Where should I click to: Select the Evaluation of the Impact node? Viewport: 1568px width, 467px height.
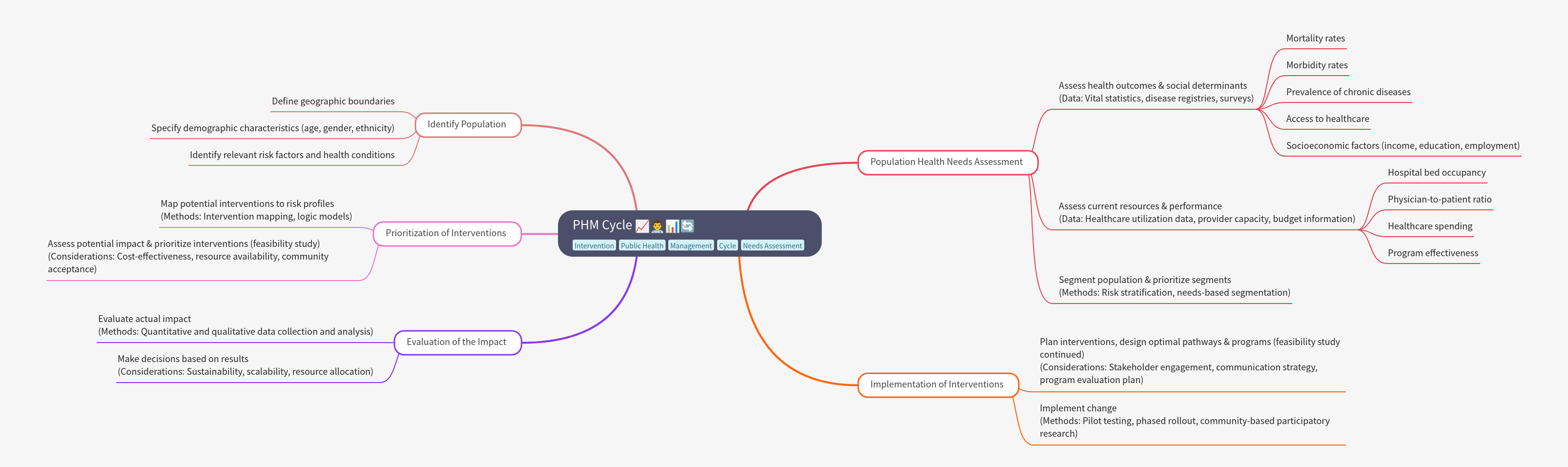[457, 343]
